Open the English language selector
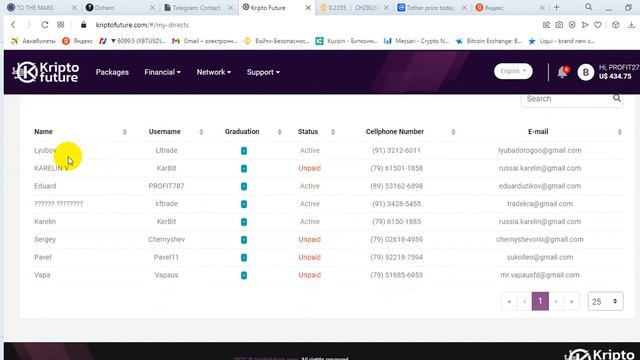 tap(513, 71)
